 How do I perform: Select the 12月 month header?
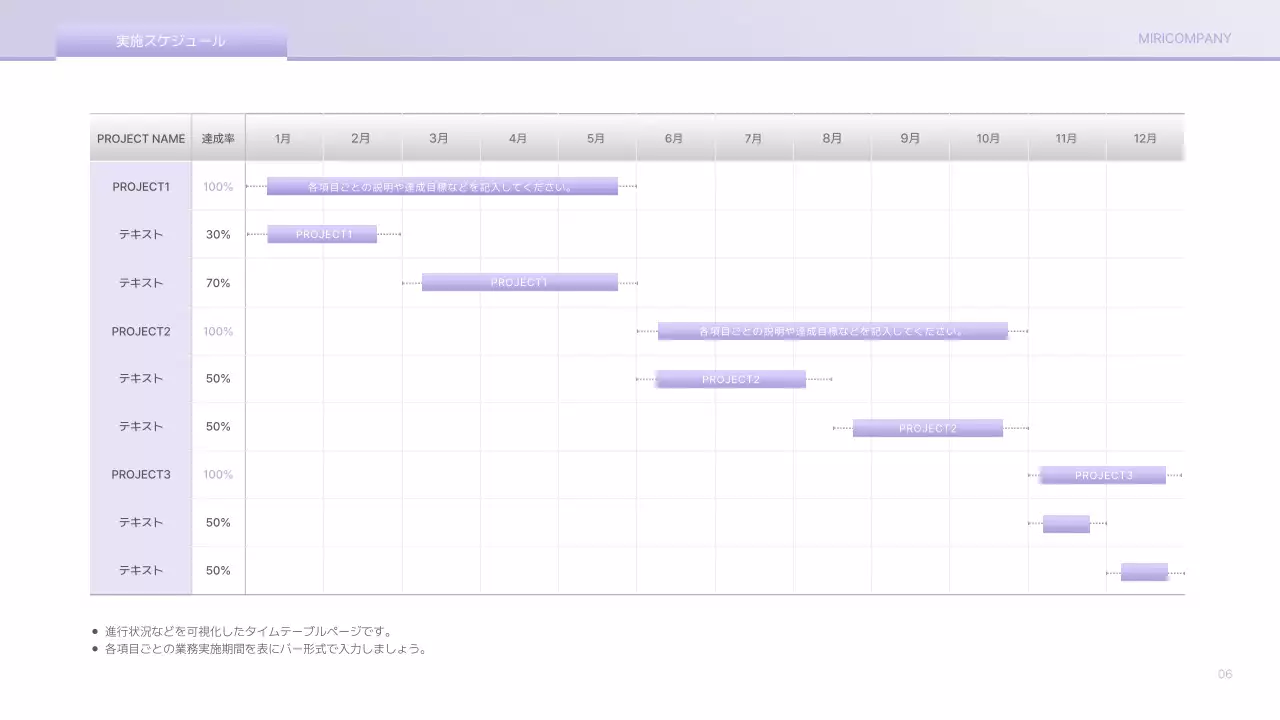pos(1145,139)
